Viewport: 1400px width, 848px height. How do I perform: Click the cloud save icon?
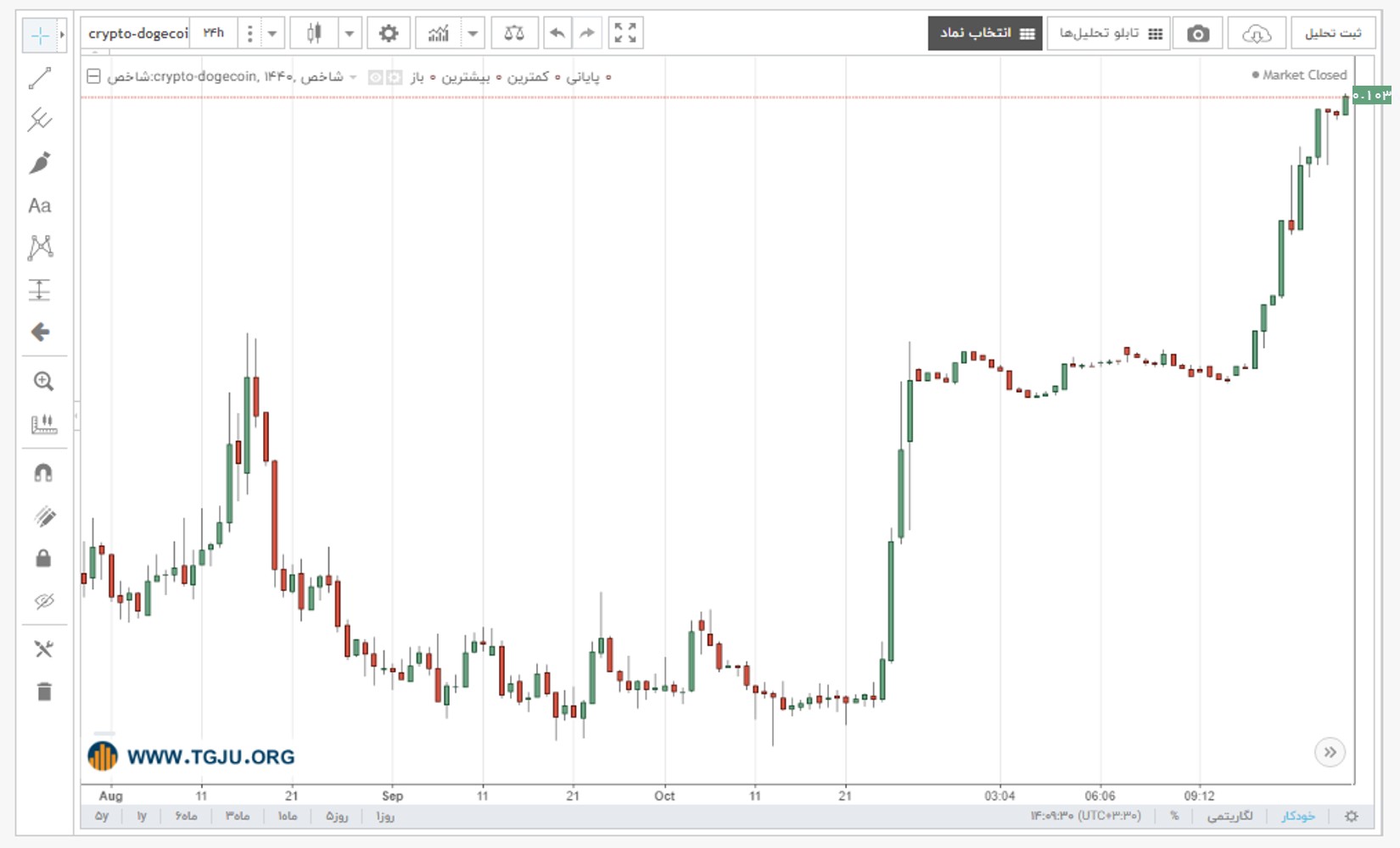[x=1257, y=34]
